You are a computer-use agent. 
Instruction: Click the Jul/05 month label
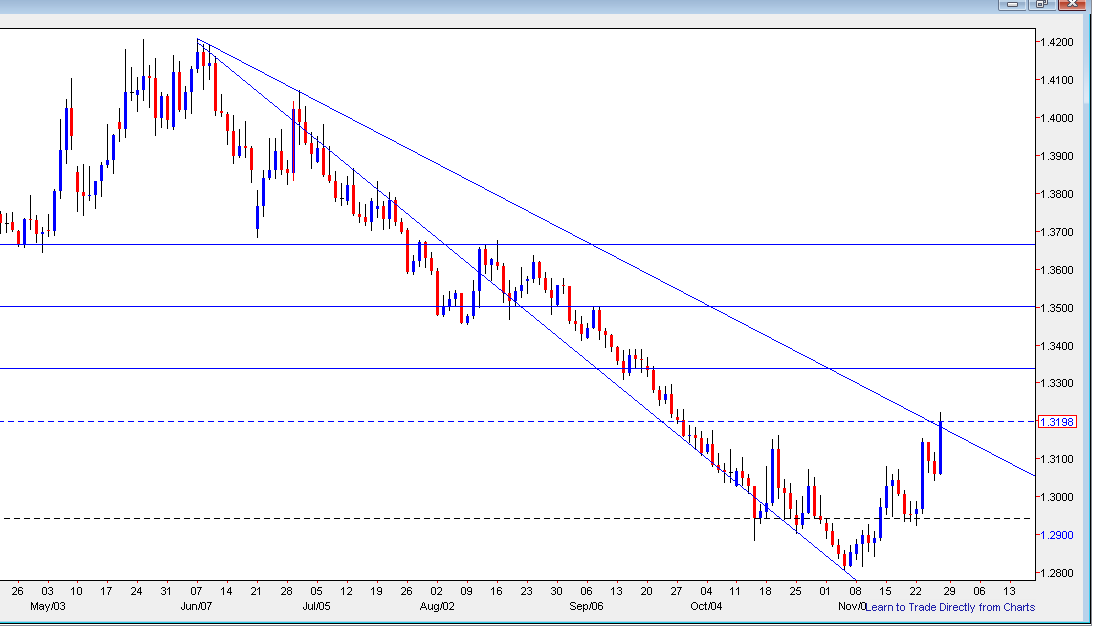click(316, 606)
